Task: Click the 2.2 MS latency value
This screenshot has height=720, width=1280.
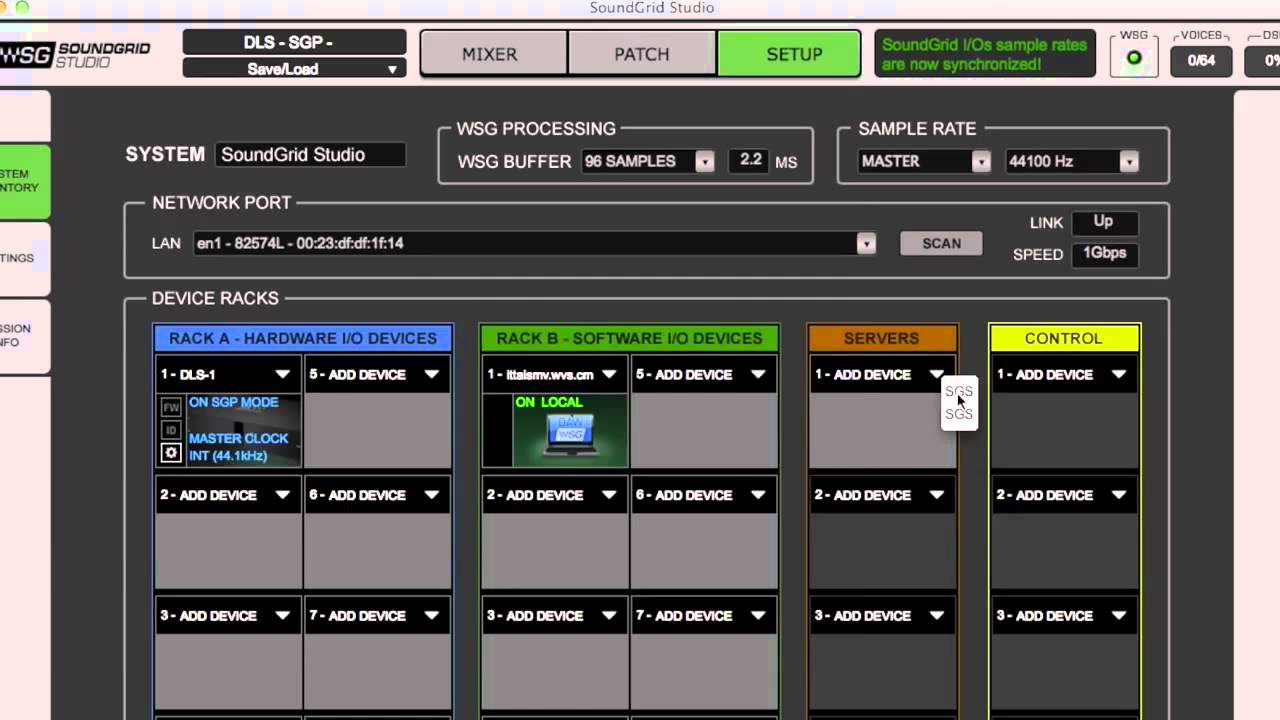Action: (751, 160)
